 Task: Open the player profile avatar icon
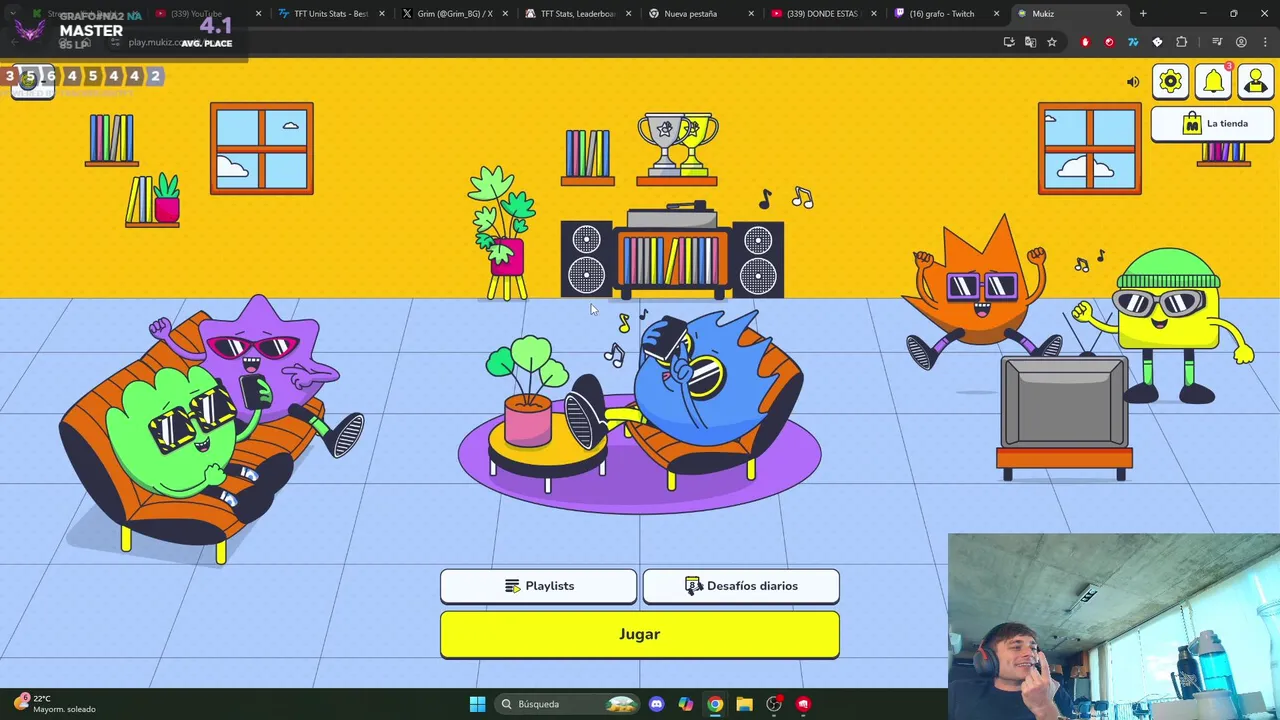(x=1256, y=82)
